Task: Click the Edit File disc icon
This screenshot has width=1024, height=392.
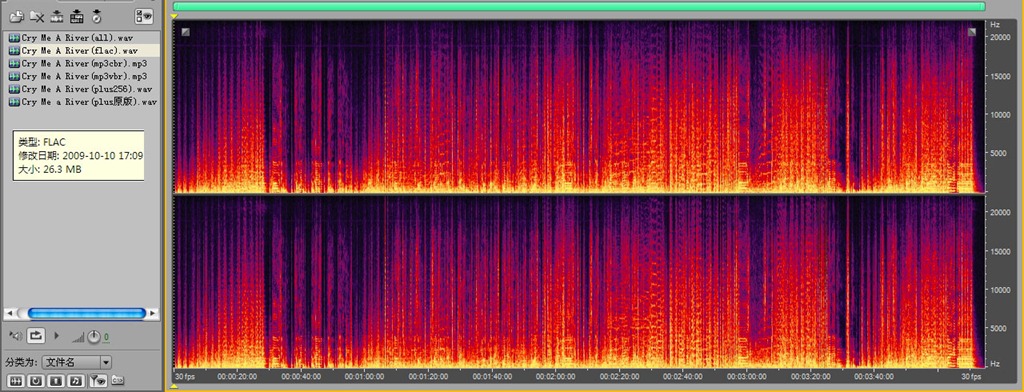Action: click(97, 16)
